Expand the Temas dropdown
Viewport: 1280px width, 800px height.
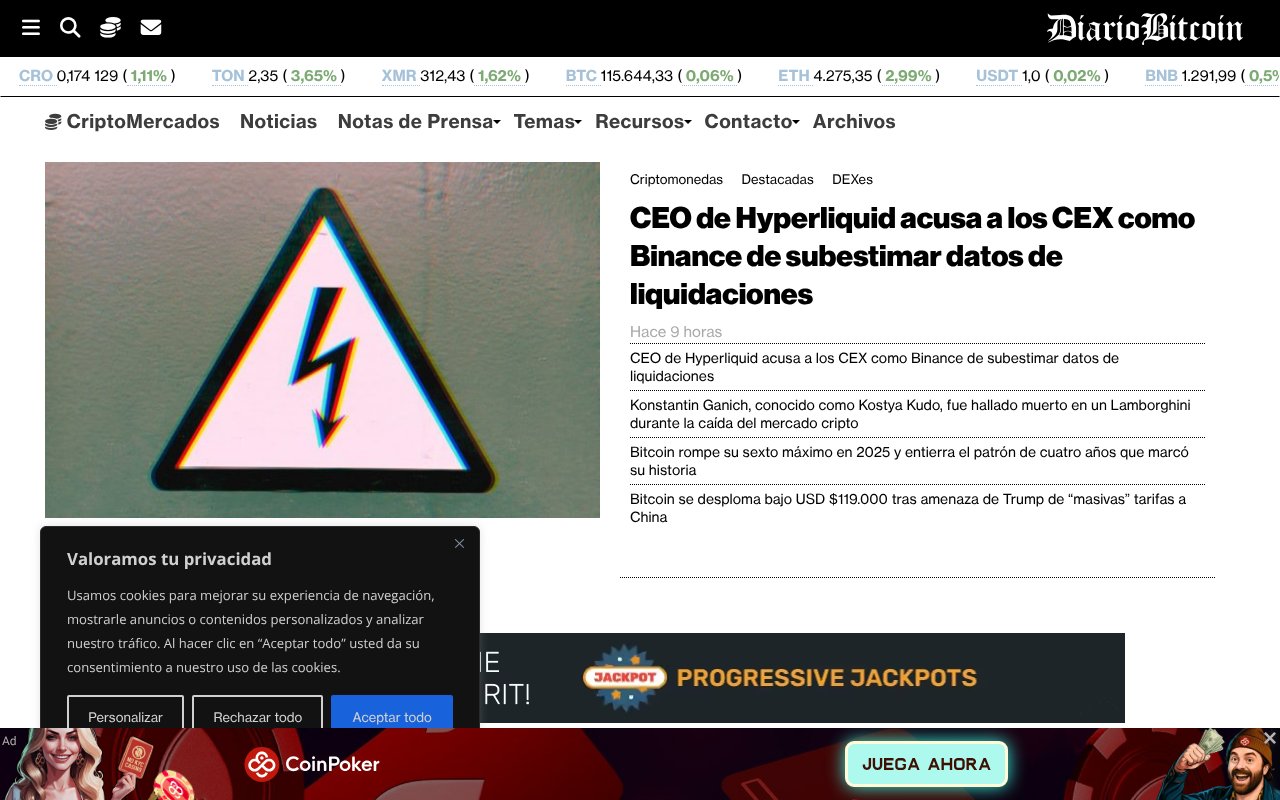pyautogui.click(x=544, y=121)
